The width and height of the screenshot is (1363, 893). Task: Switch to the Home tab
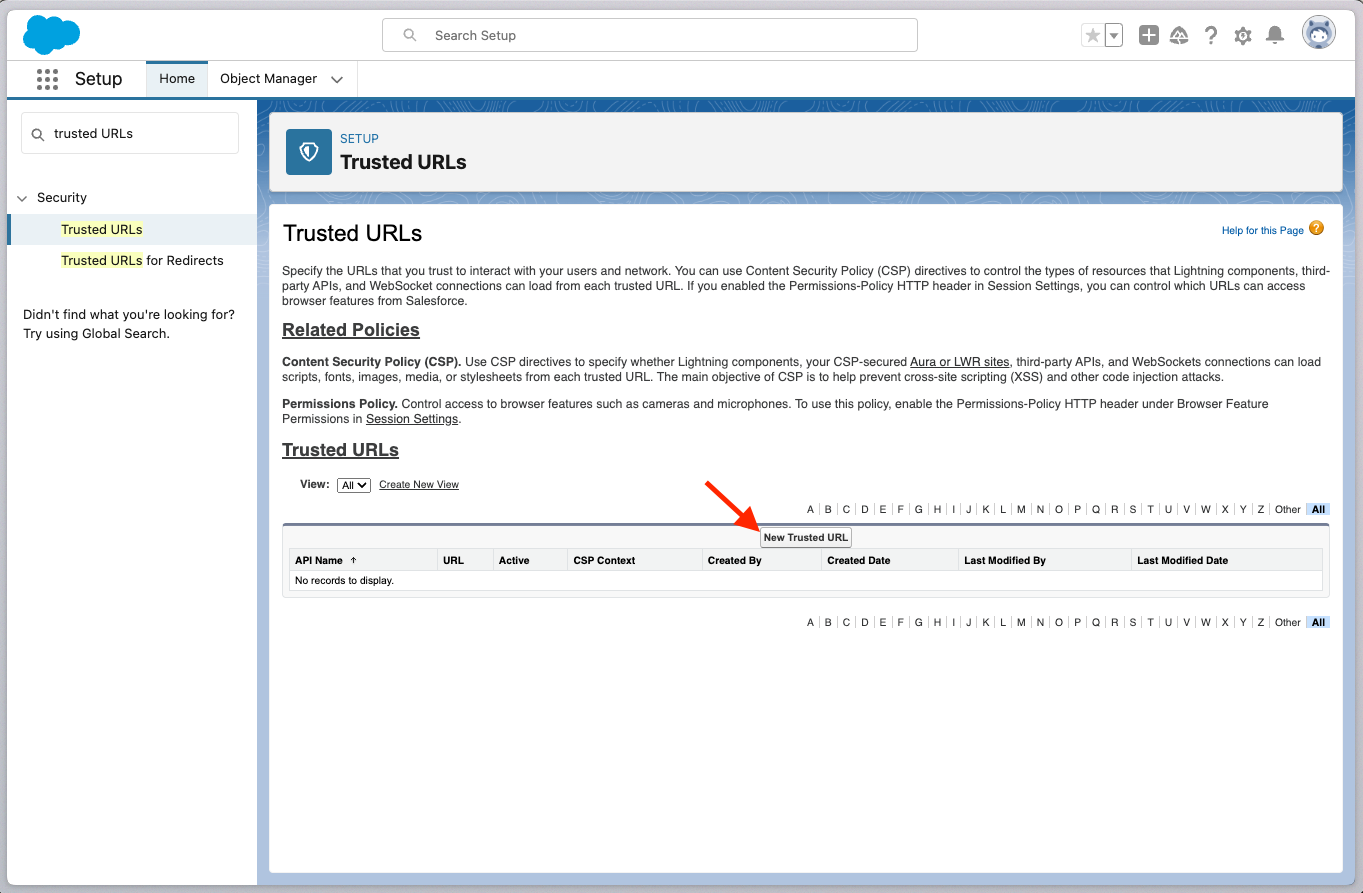point(177,79)
